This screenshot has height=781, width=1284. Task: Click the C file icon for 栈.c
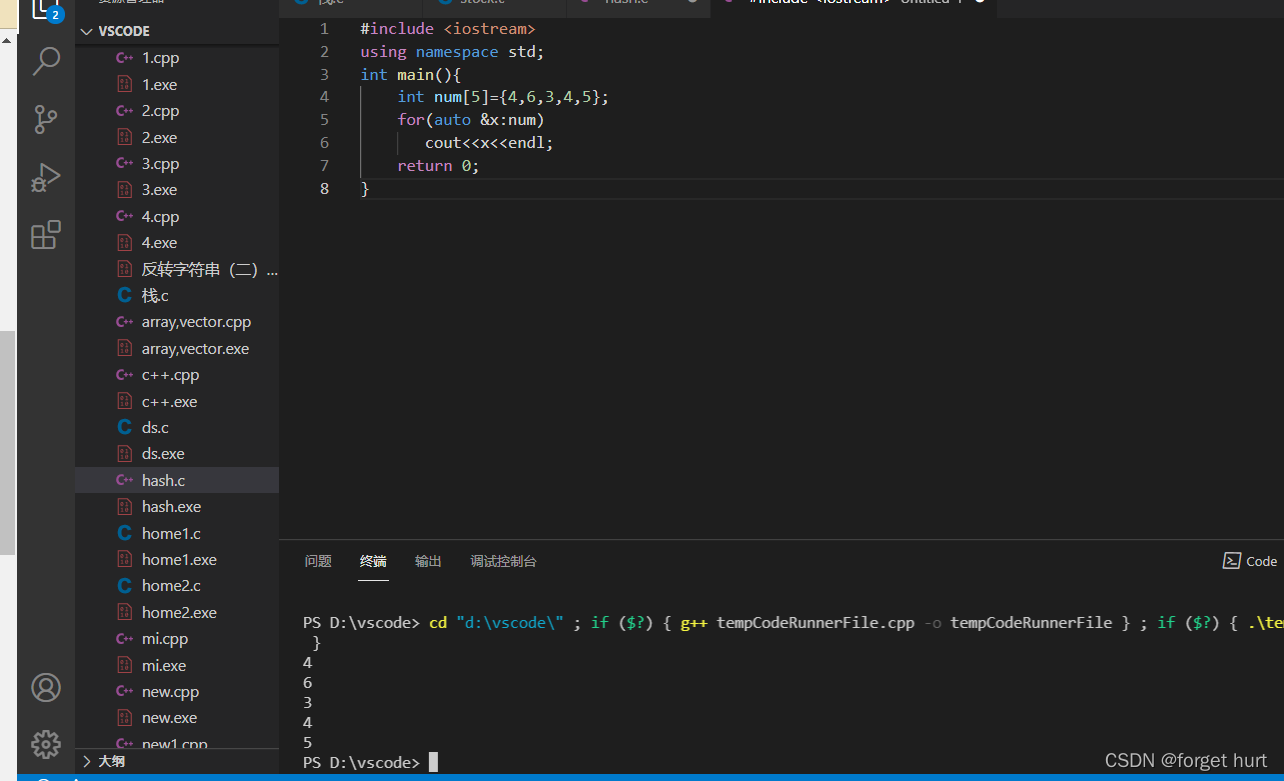125,295
